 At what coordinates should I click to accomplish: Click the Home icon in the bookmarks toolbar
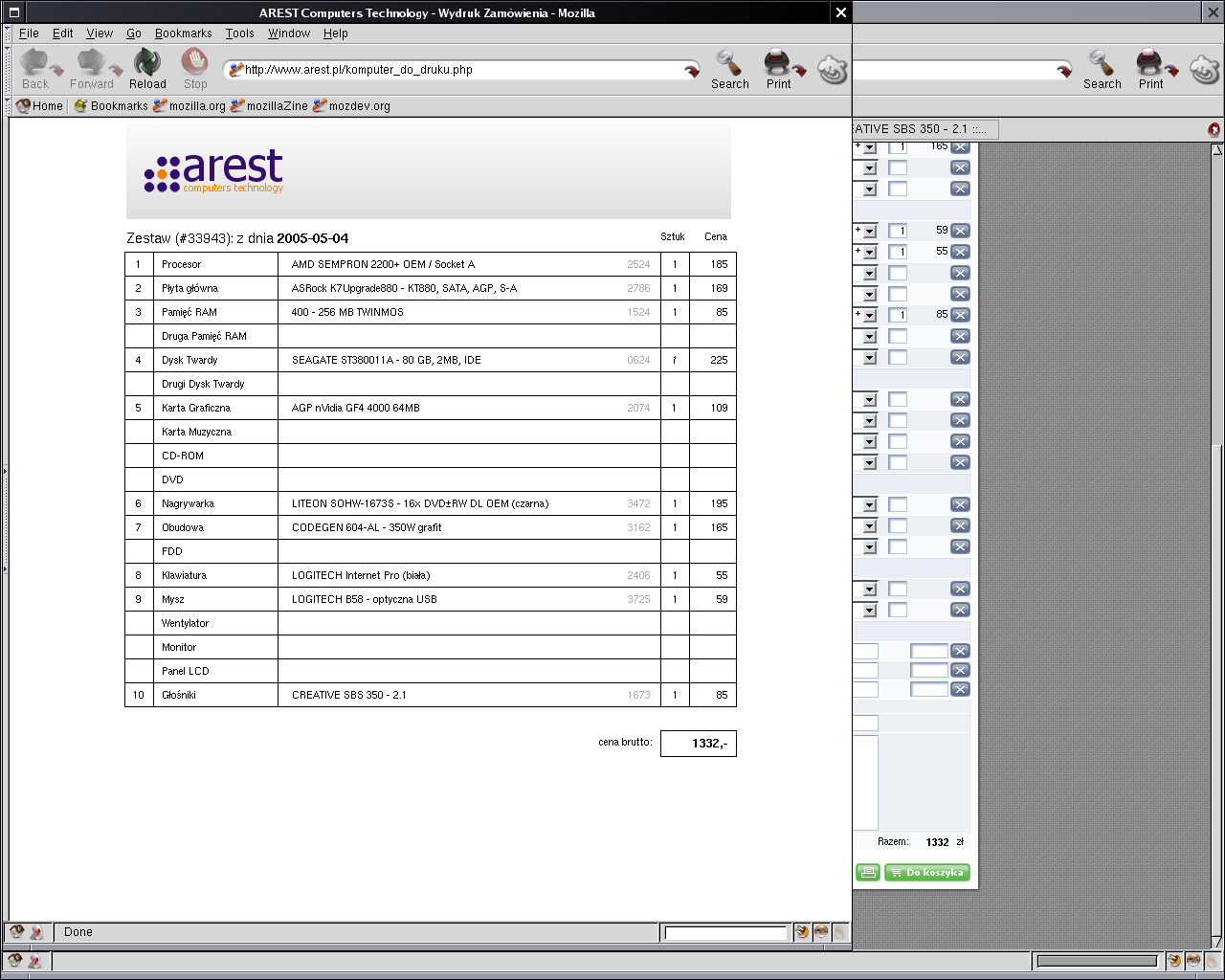click(39, 106)
